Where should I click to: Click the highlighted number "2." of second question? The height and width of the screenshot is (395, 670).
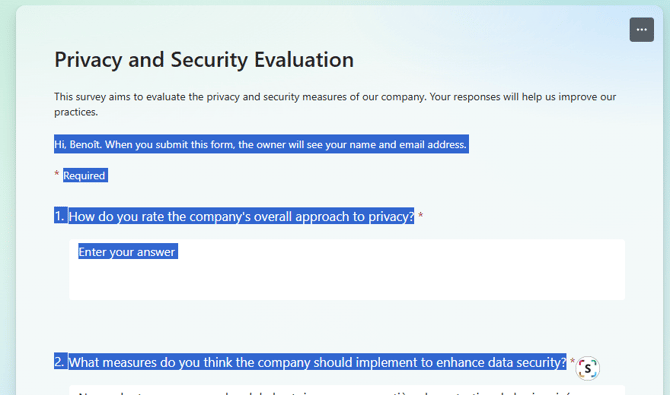(60, 362)
